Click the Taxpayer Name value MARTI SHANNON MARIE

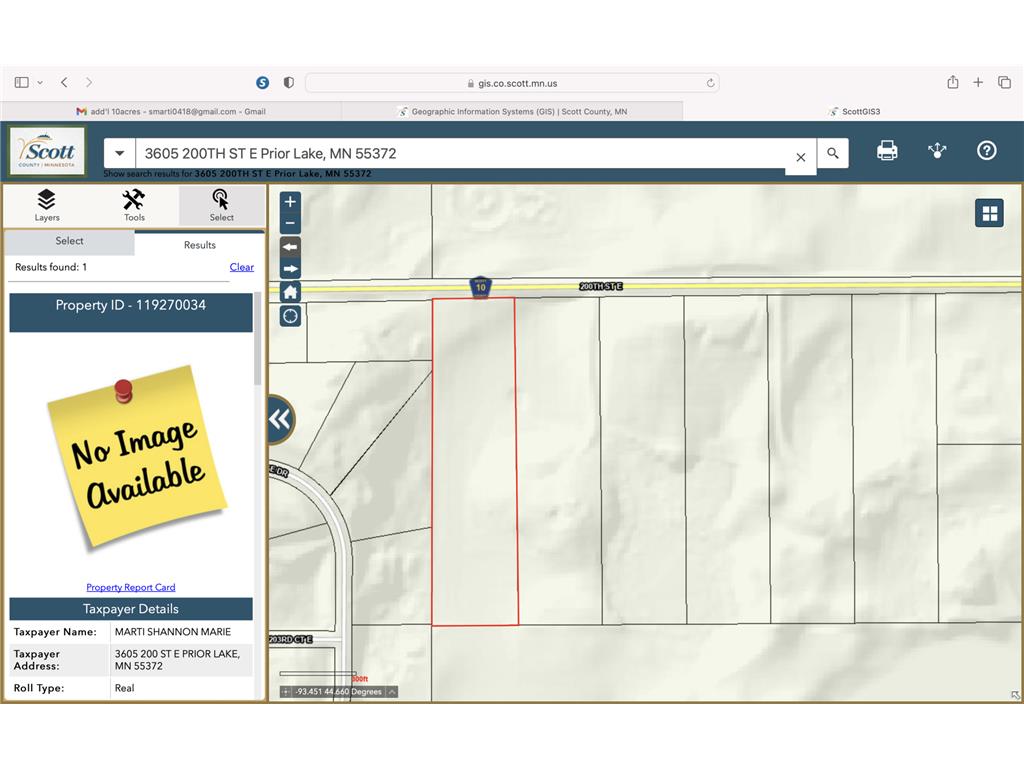173,632
